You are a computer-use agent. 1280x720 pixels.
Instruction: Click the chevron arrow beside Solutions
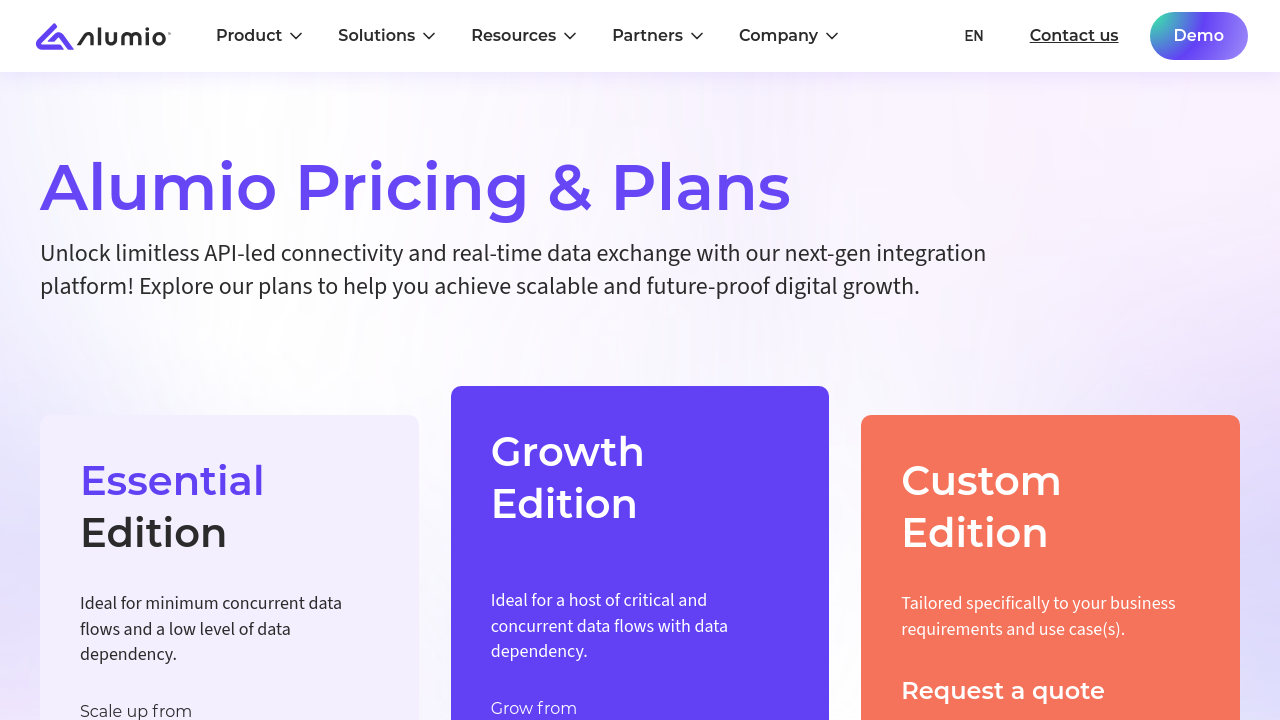429,36
